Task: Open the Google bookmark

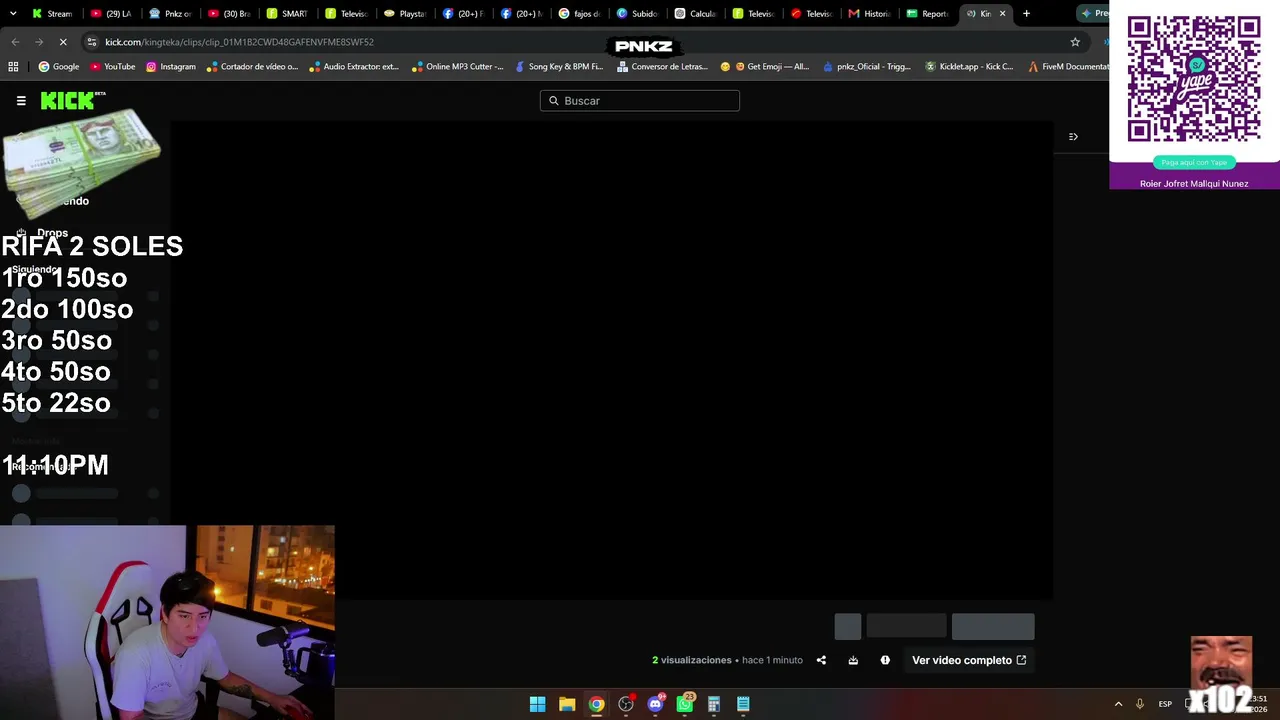Action: (59, 67)
